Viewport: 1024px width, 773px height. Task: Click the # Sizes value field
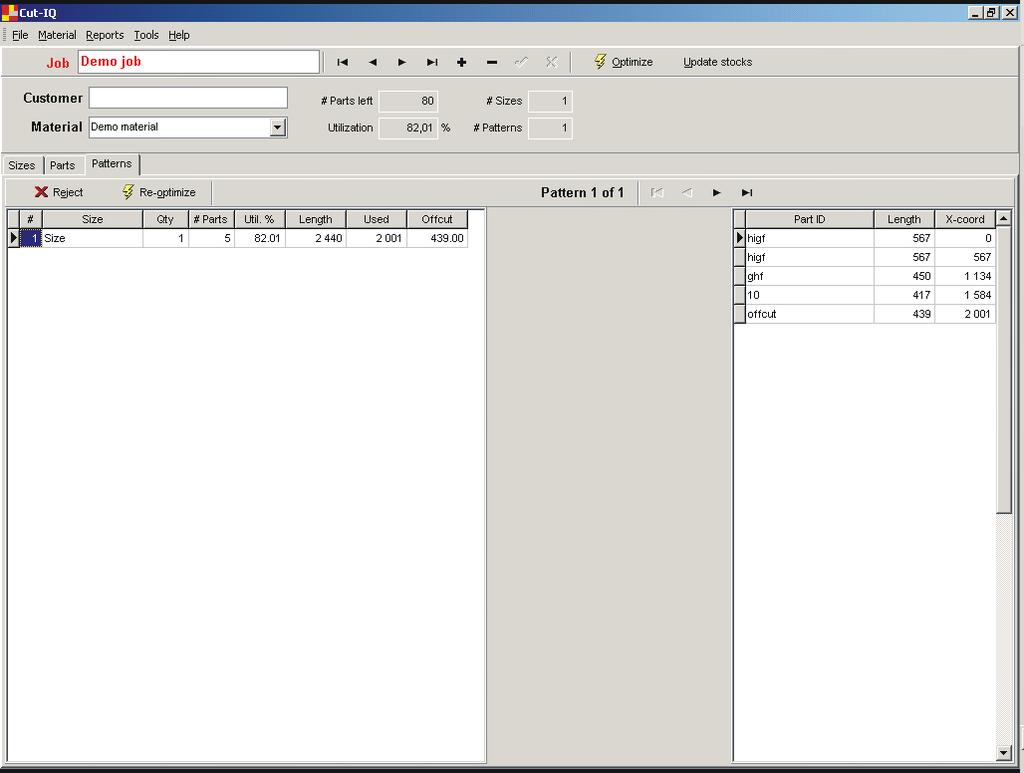[550, 101]
